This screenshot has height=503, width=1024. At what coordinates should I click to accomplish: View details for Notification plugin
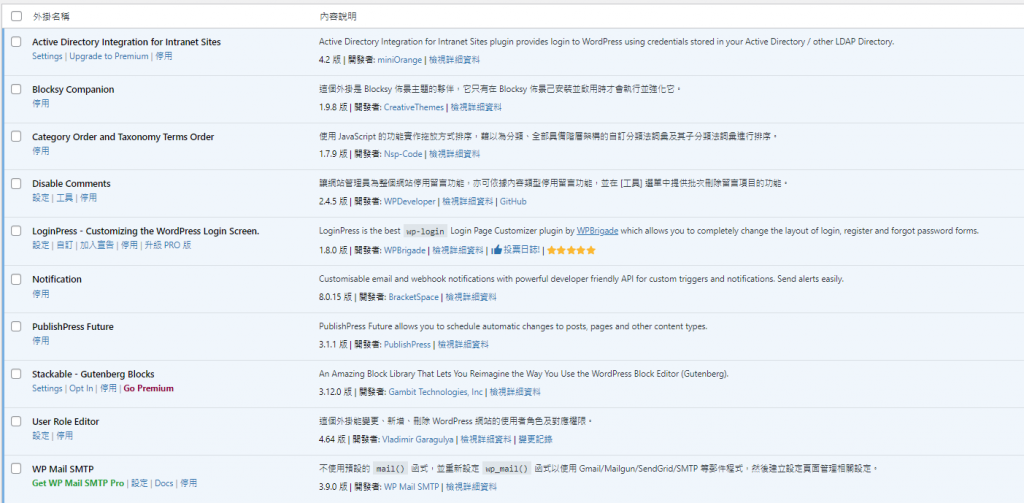471,297
